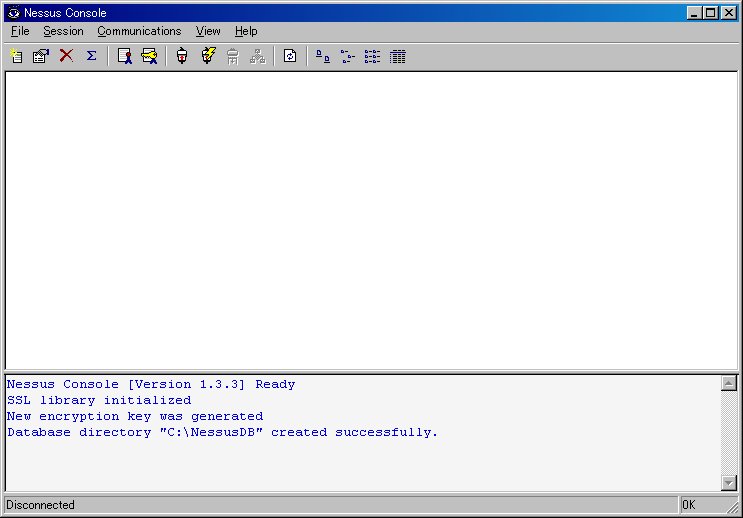Switch to small icons view

[x=347, y=56]
